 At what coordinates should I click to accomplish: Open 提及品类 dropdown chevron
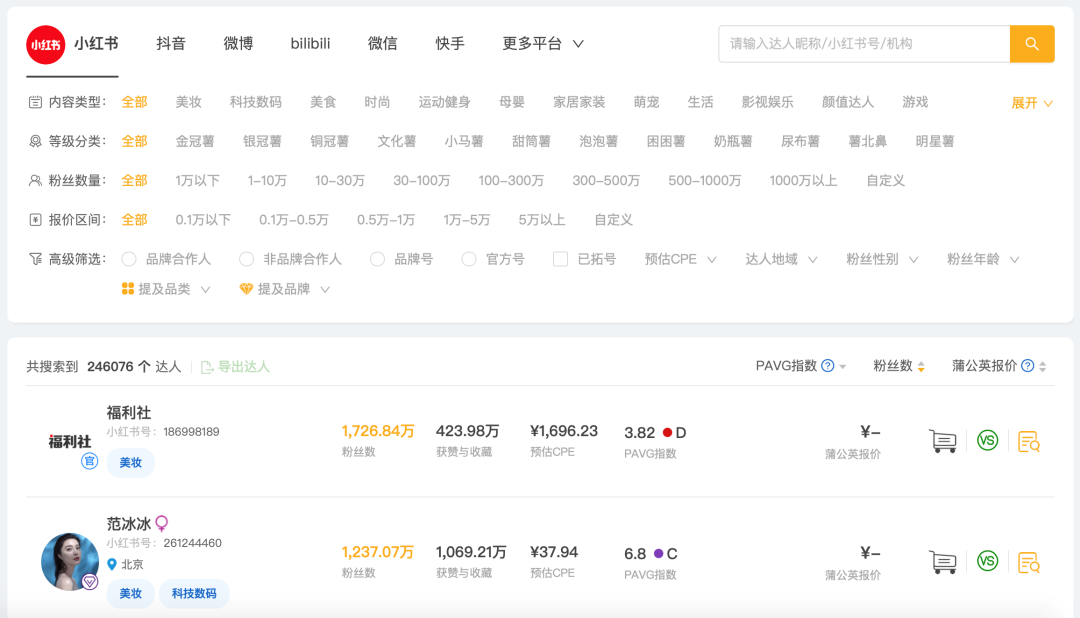(205, 289)
